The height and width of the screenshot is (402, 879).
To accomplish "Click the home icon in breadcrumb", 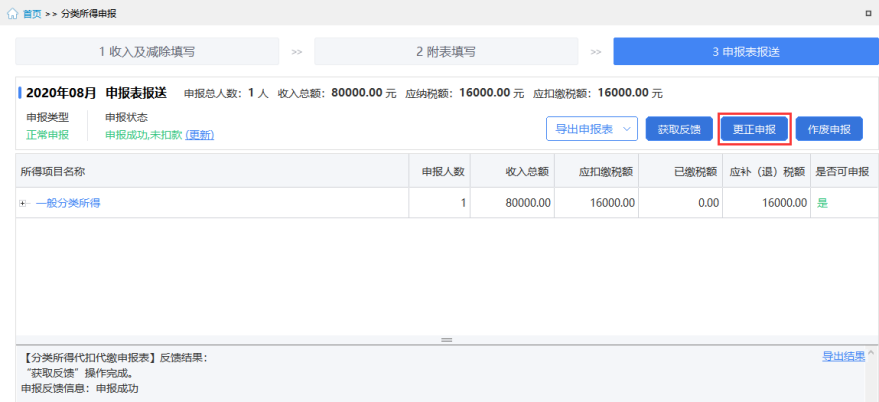I will pos(12,14).
